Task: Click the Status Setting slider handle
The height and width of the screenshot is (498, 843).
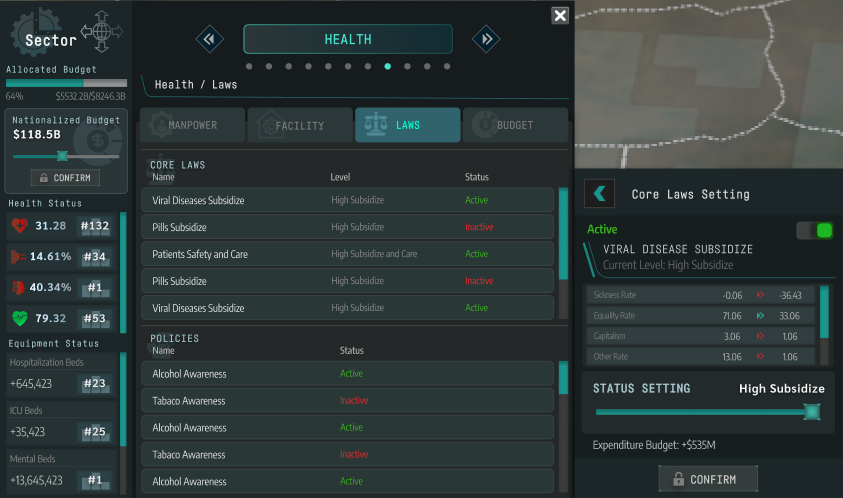Action: tap(812, 412)
